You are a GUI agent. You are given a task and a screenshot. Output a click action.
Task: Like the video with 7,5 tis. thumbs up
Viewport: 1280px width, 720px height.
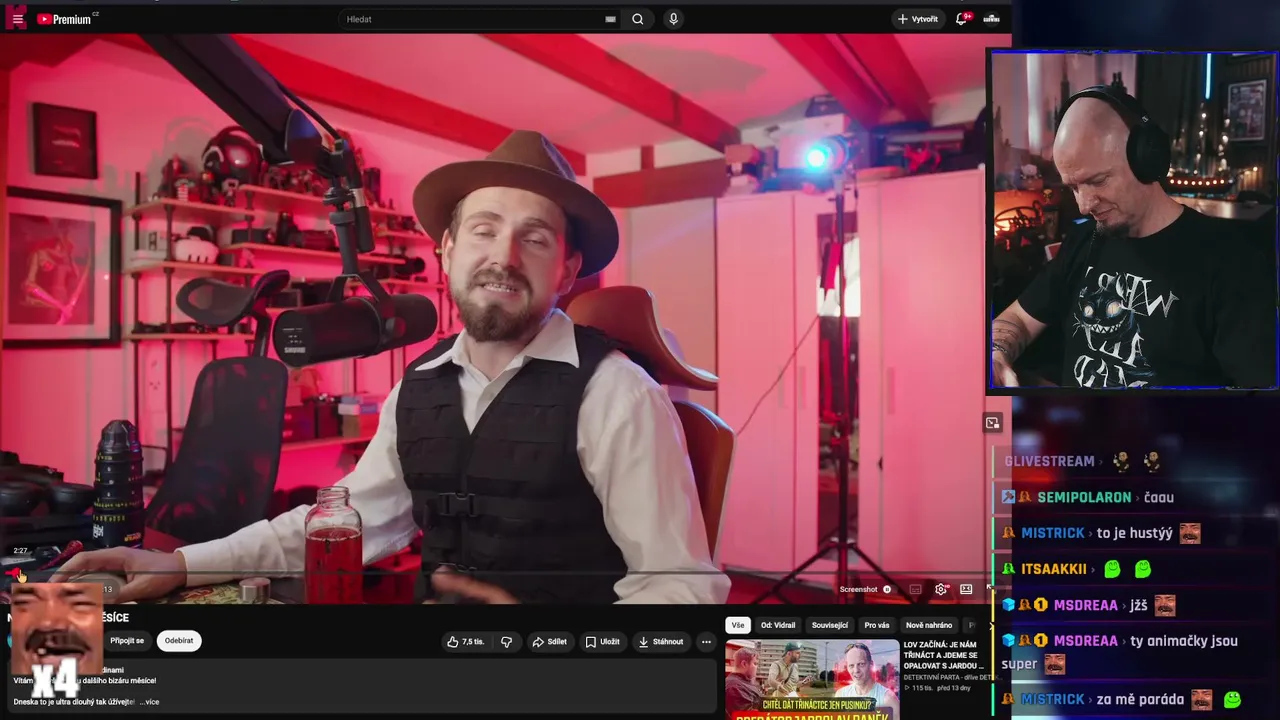[x=466, y=642]
